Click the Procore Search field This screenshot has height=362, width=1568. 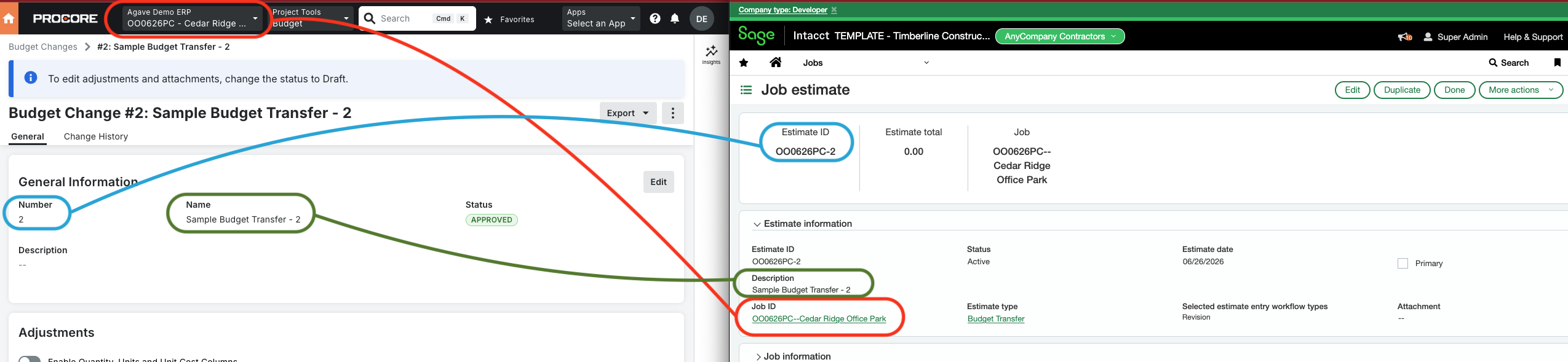(x=417, y=18)
